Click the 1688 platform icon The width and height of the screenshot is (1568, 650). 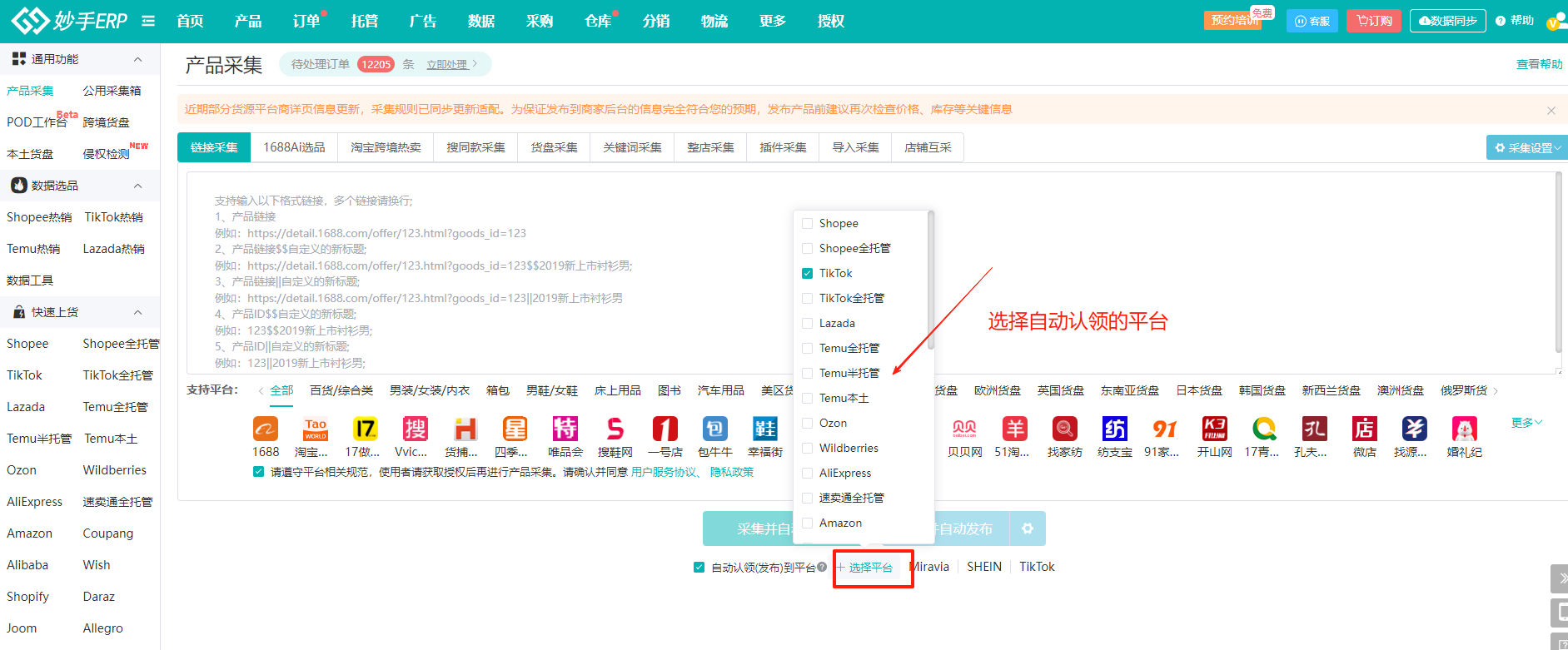tap(265, 429)
